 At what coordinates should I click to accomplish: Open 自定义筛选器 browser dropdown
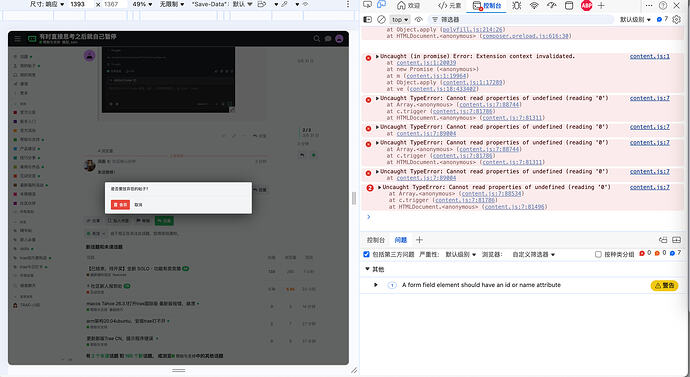click(x=533, y=254)
